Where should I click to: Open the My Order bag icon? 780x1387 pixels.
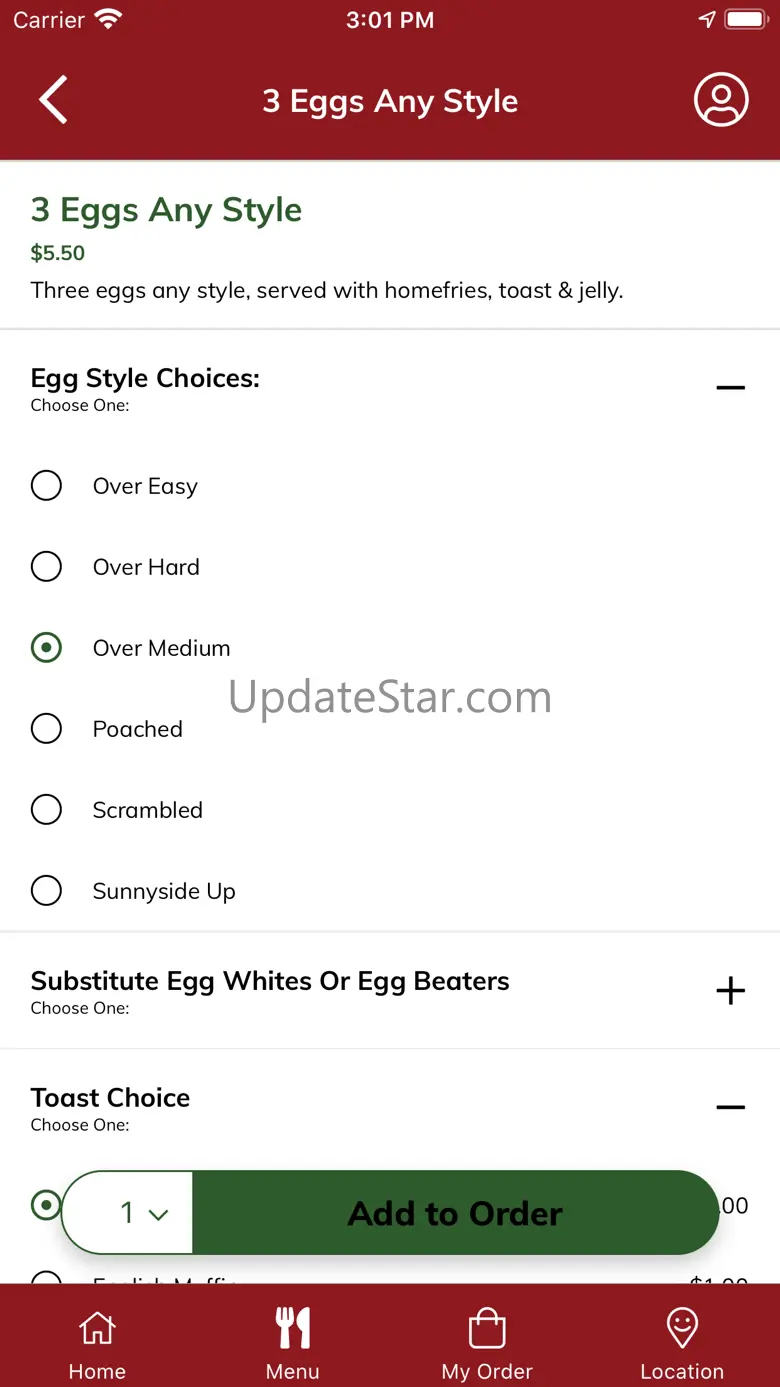[x=487, y=1328]
